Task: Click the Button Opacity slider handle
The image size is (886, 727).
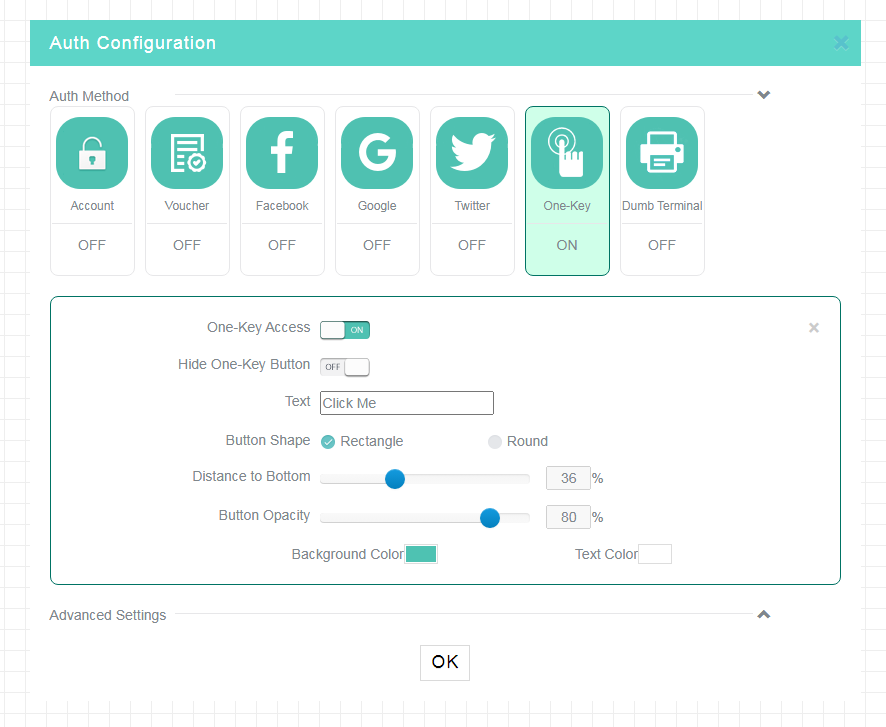Action: coord(490,517)
